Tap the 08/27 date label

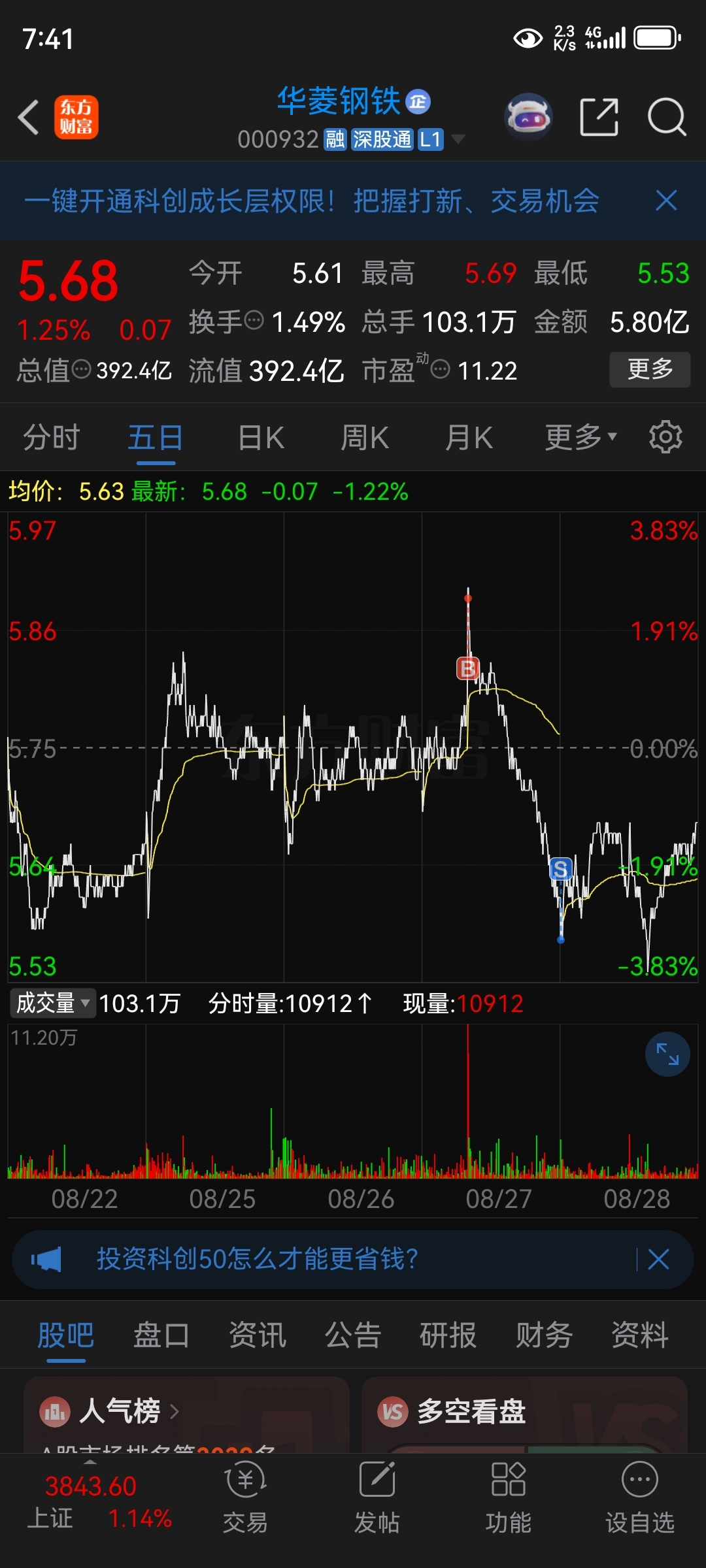click(x=498, y=1199)
